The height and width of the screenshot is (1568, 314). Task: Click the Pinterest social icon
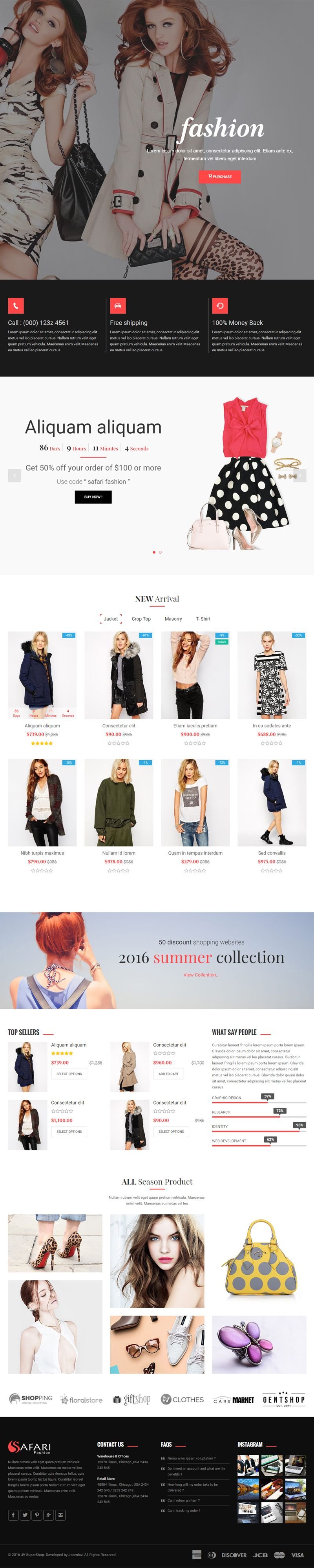point(37,1514)
